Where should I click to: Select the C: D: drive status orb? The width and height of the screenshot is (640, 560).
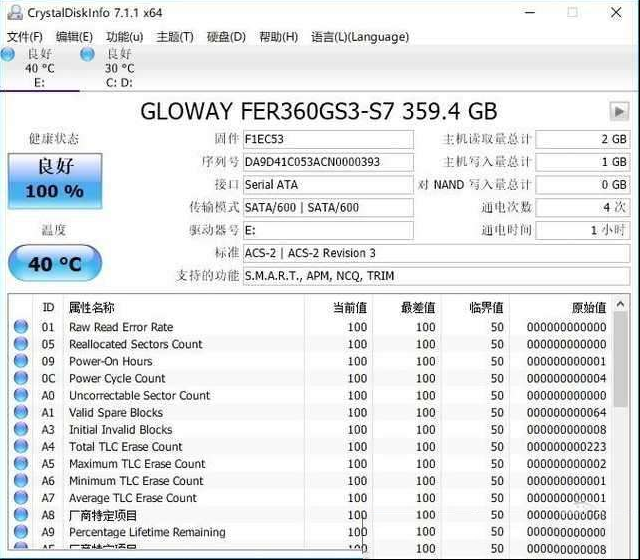point(87,54)
